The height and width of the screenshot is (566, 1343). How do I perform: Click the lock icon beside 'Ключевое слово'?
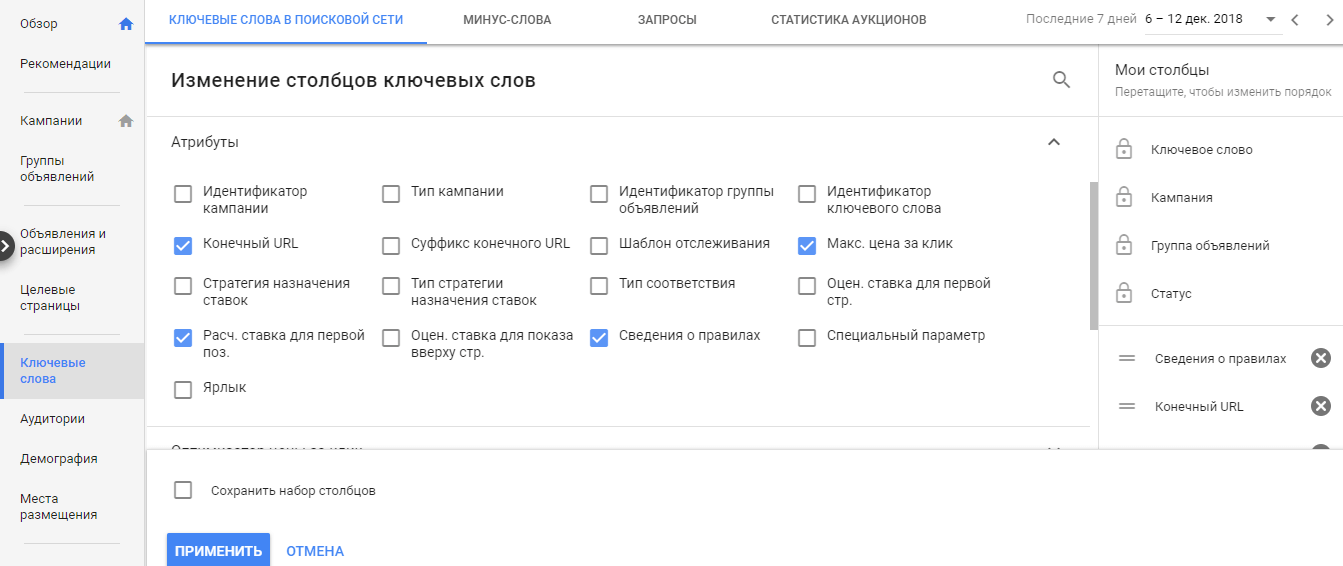[1124, 150]
